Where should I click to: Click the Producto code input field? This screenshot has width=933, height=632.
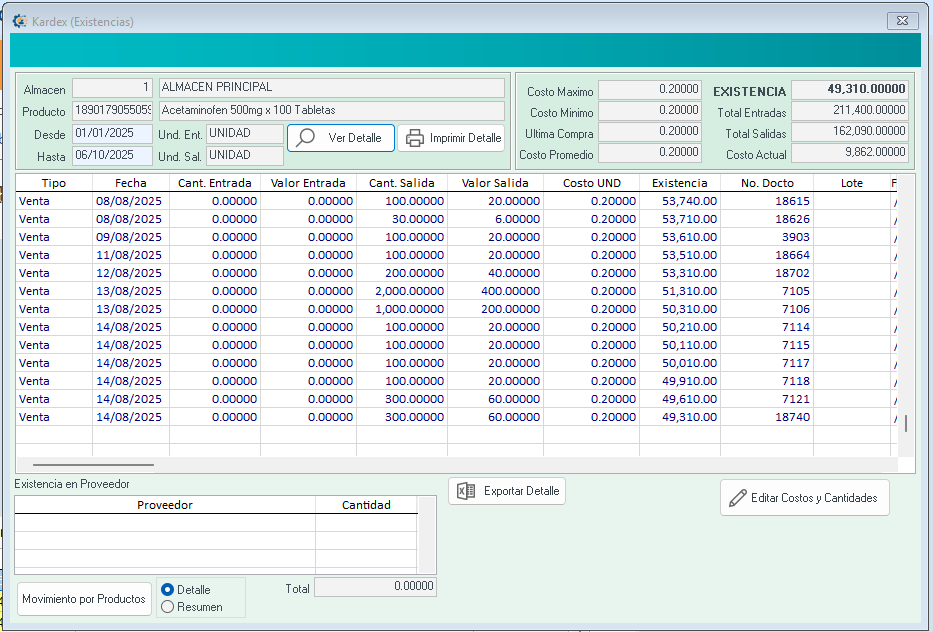click(x=112, y=111)
